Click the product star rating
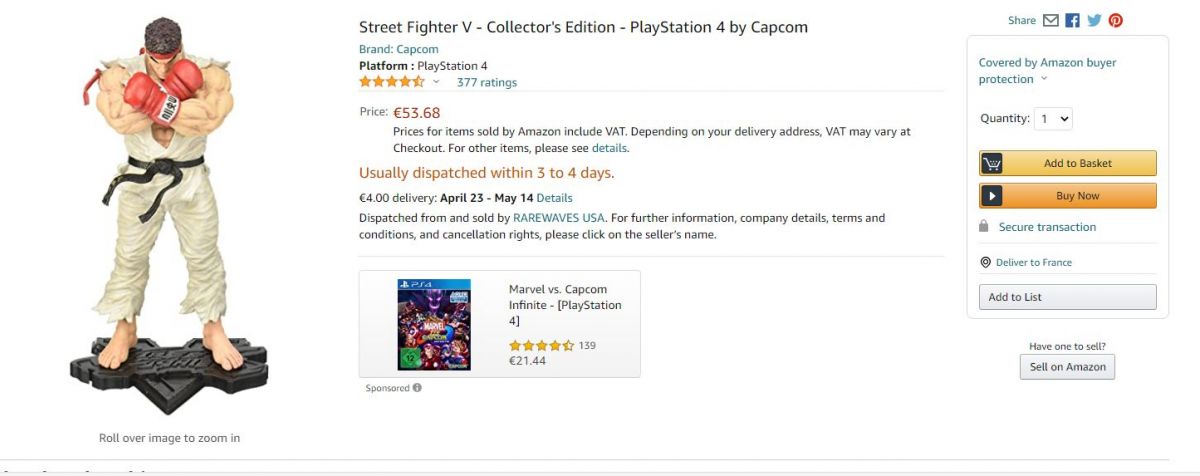Viewport: 1200px width, 476px height. click(392, 82)
